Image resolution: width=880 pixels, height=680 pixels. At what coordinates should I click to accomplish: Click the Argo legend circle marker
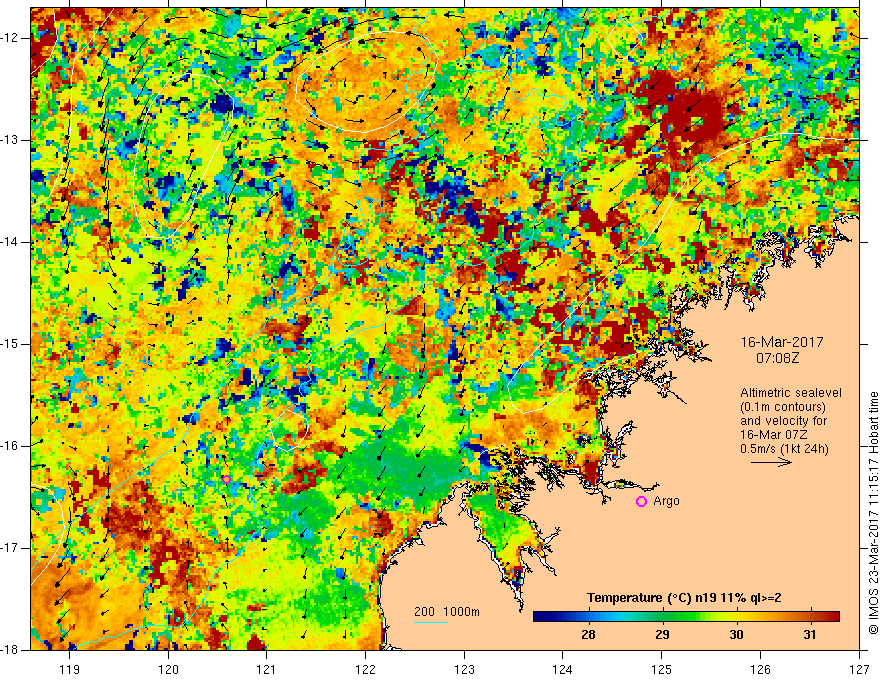point(641,502)
